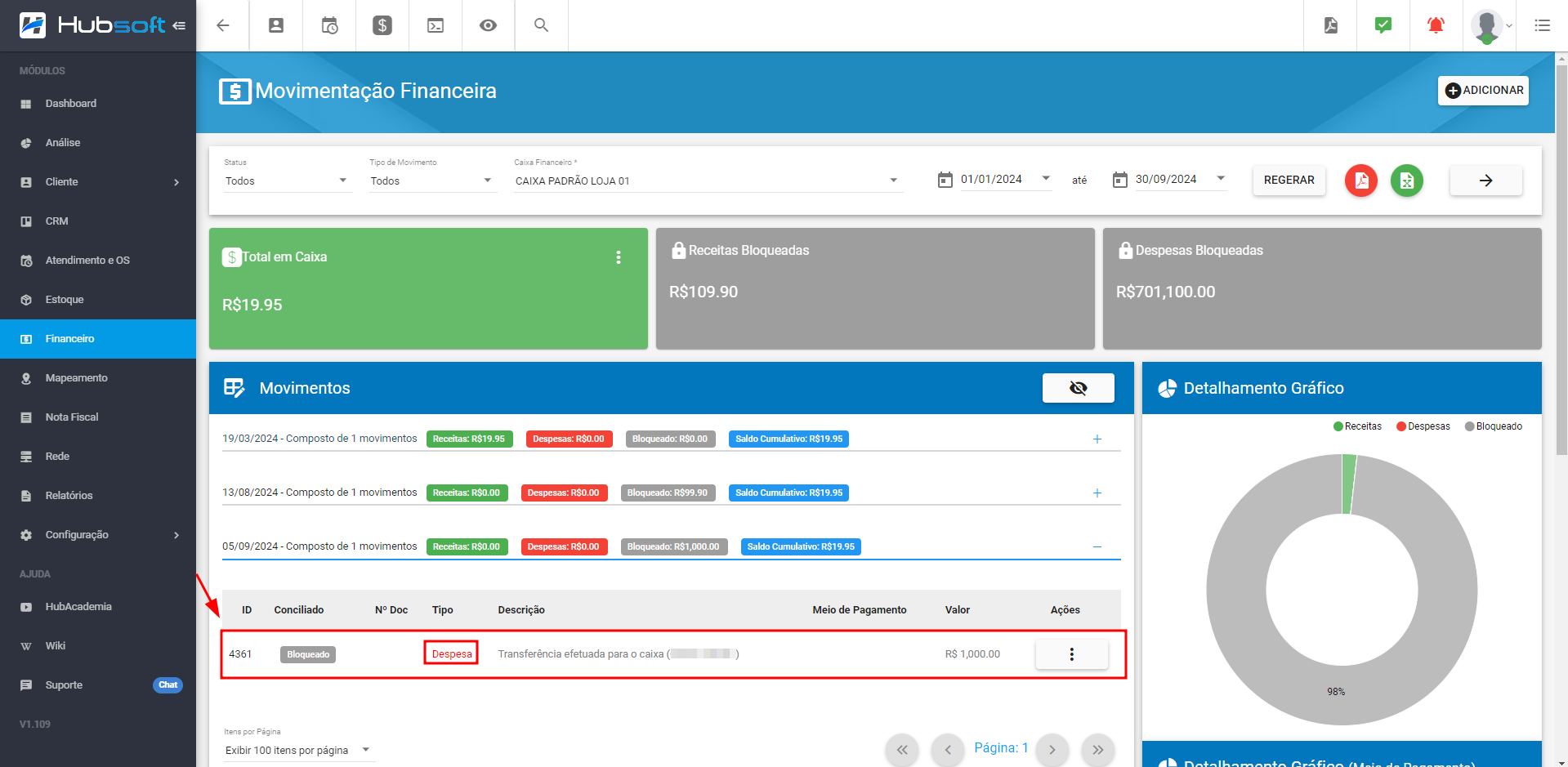Open HubAcademia help link
This screenshot has height=767, width=1568.
pyautogui.click(x=98, y=607)
